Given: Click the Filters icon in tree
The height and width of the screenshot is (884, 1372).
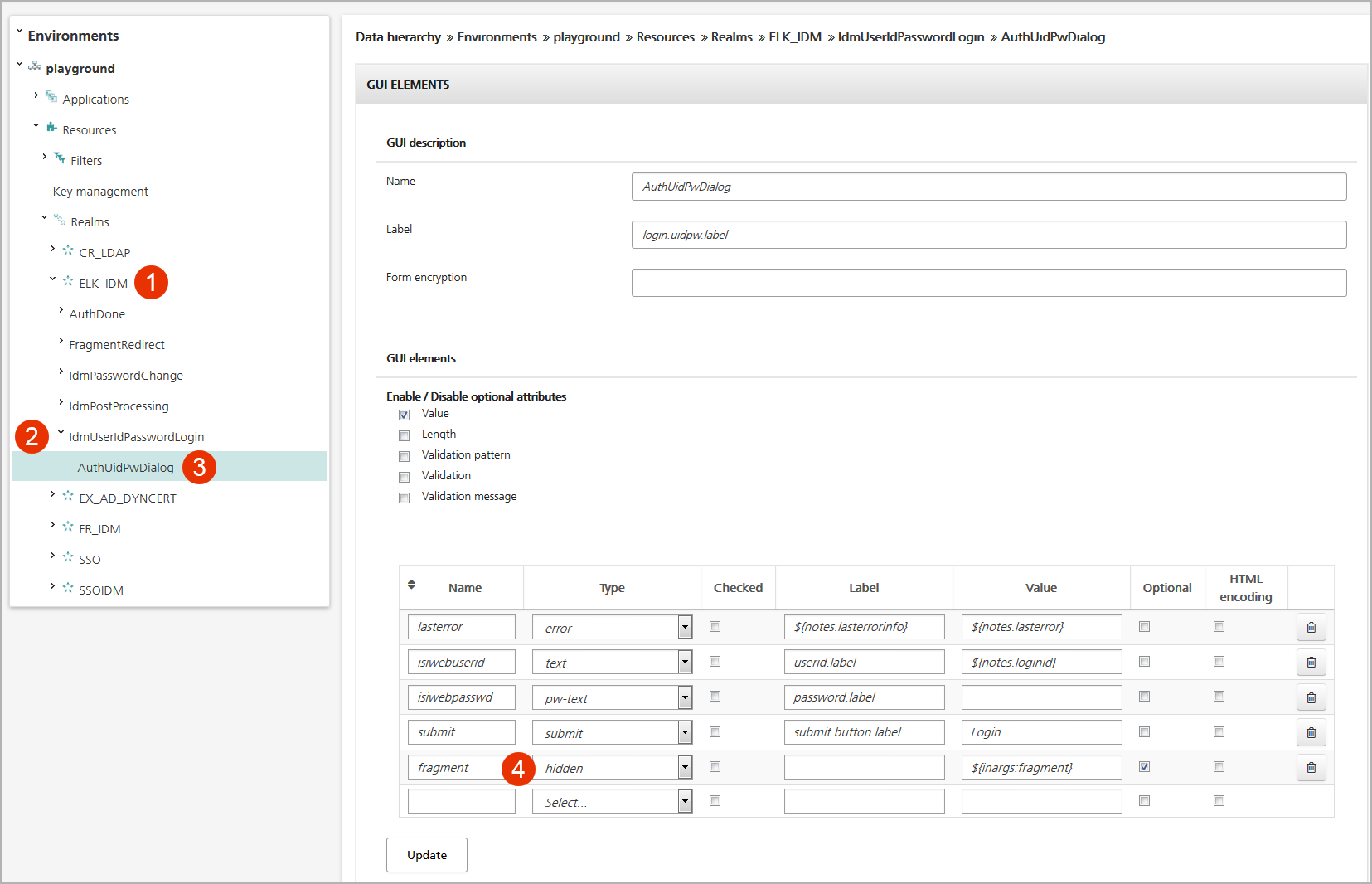Looking at the screenshot, I should coord(60,158).
